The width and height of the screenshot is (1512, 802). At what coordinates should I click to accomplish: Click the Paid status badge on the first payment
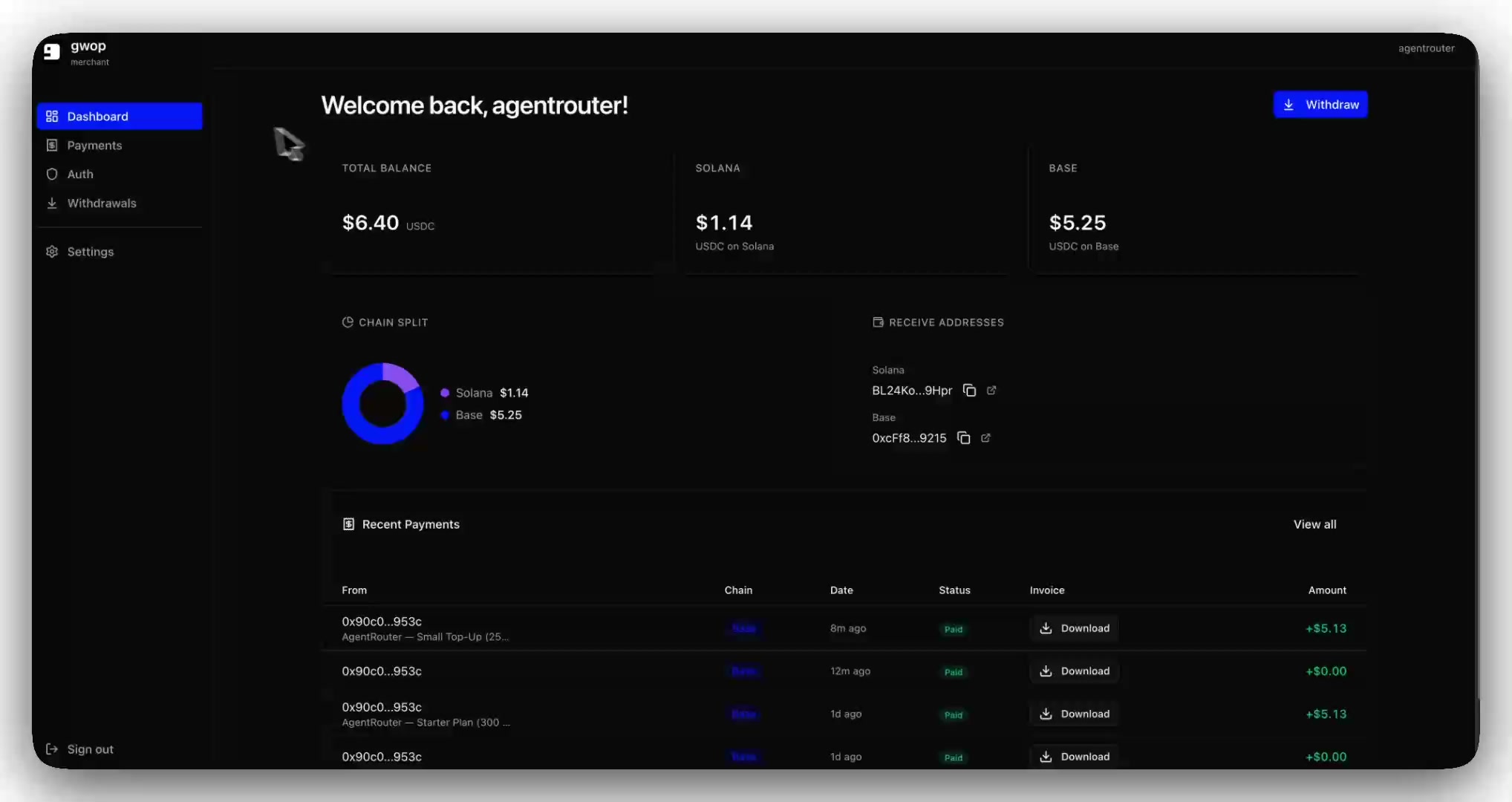pos(953,628)
